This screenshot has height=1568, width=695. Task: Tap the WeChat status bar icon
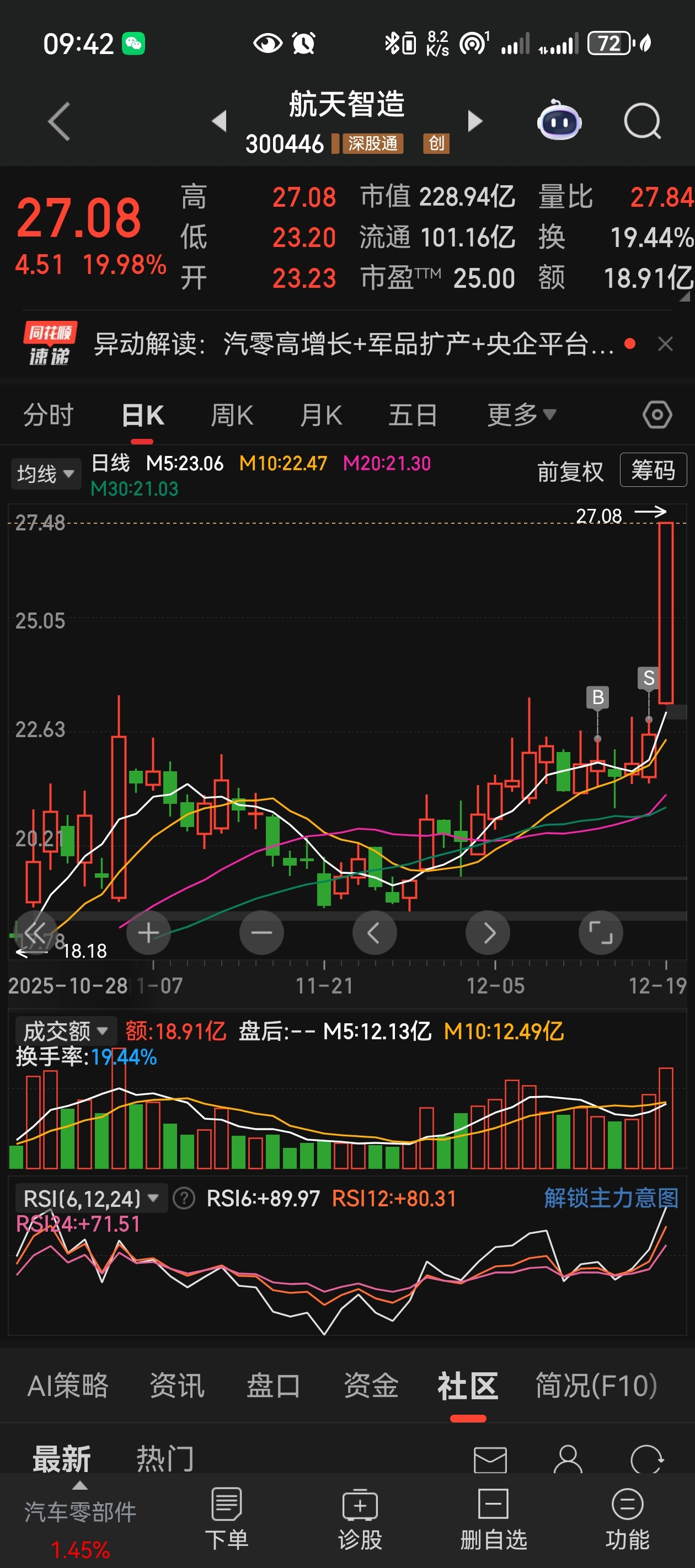point(133,44)
